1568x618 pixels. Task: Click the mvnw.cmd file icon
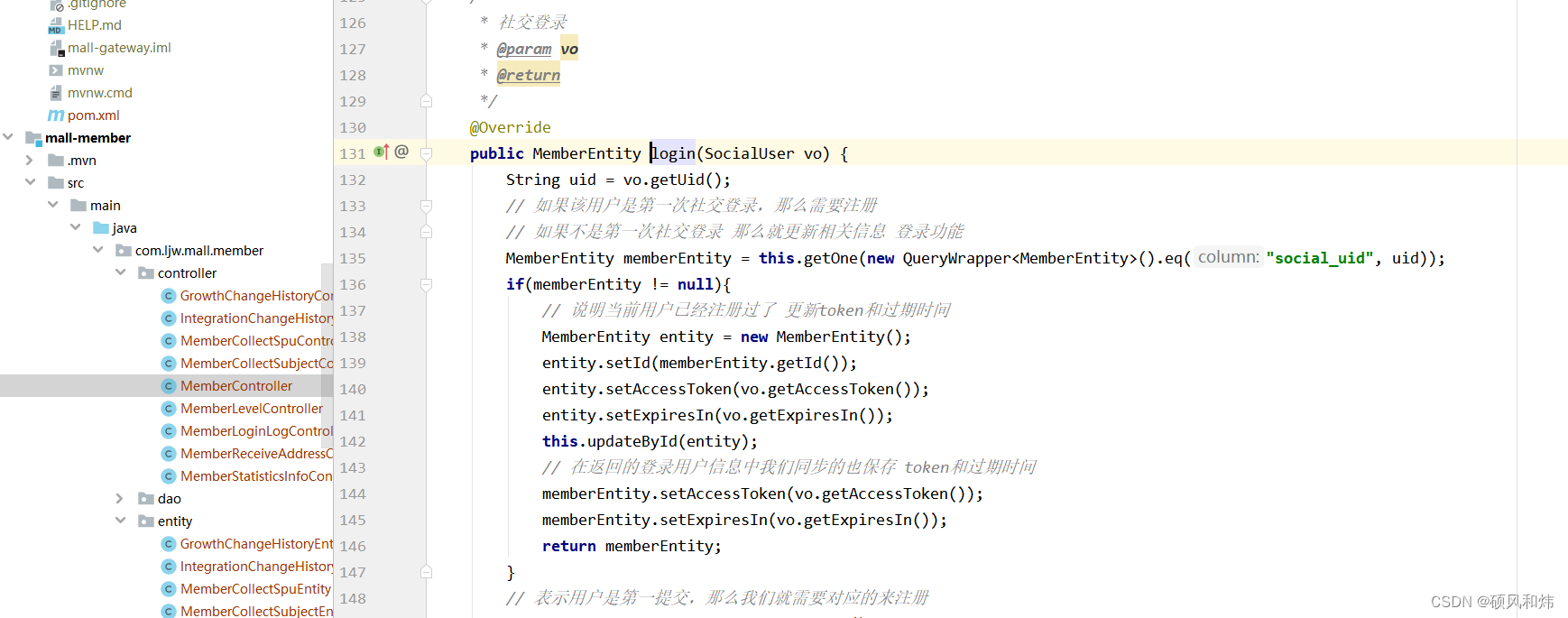tap(56, 93)
